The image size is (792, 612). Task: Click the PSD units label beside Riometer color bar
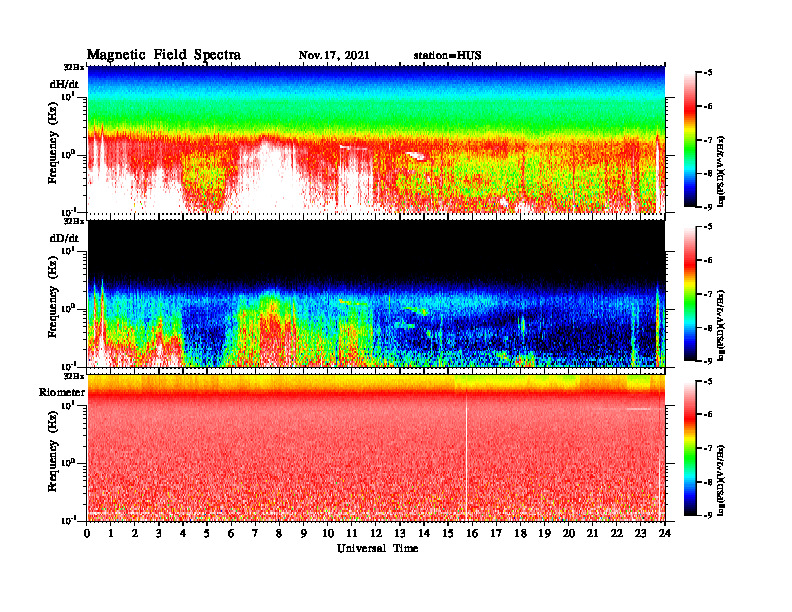721,480
